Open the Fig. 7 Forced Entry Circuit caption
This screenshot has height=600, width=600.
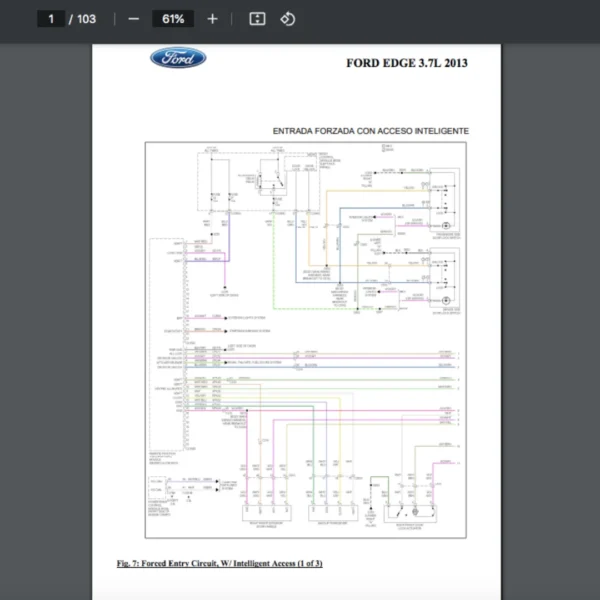click(219, 564)
